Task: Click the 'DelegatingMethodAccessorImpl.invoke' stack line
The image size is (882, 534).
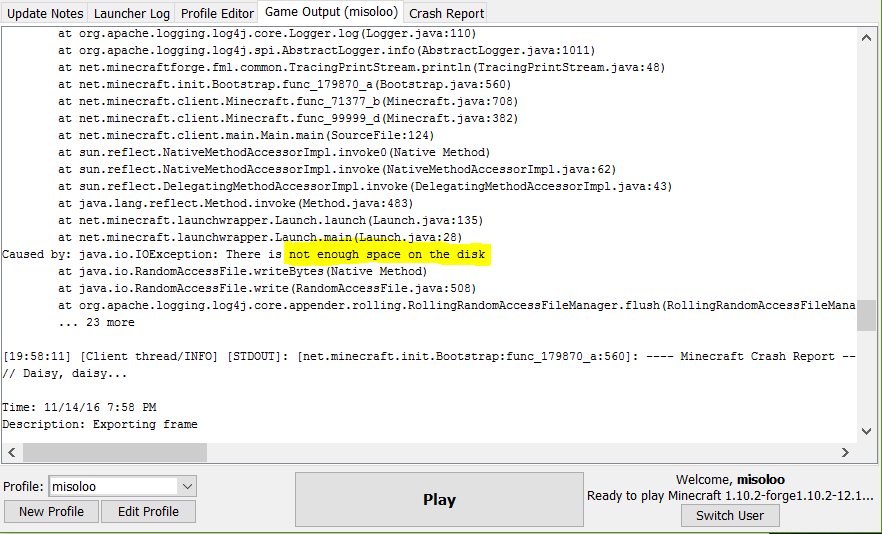Action: pyautogui.click(x=365, y=186)
